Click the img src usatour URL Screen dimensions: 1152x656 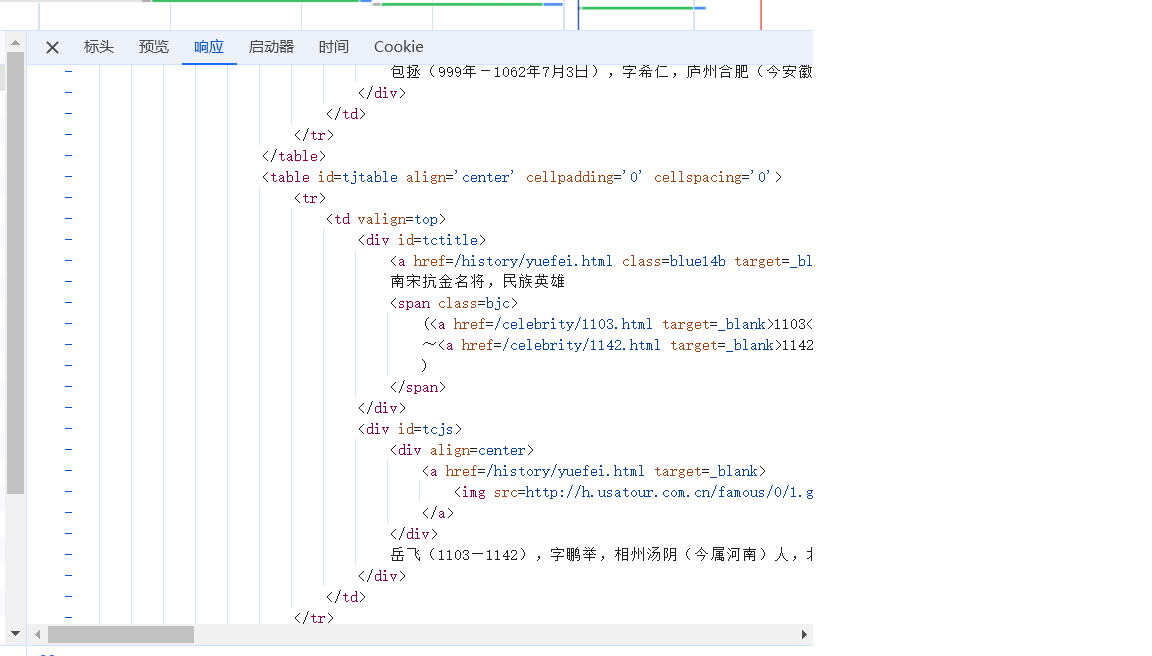pyautogui.click(x=669, y=492)
